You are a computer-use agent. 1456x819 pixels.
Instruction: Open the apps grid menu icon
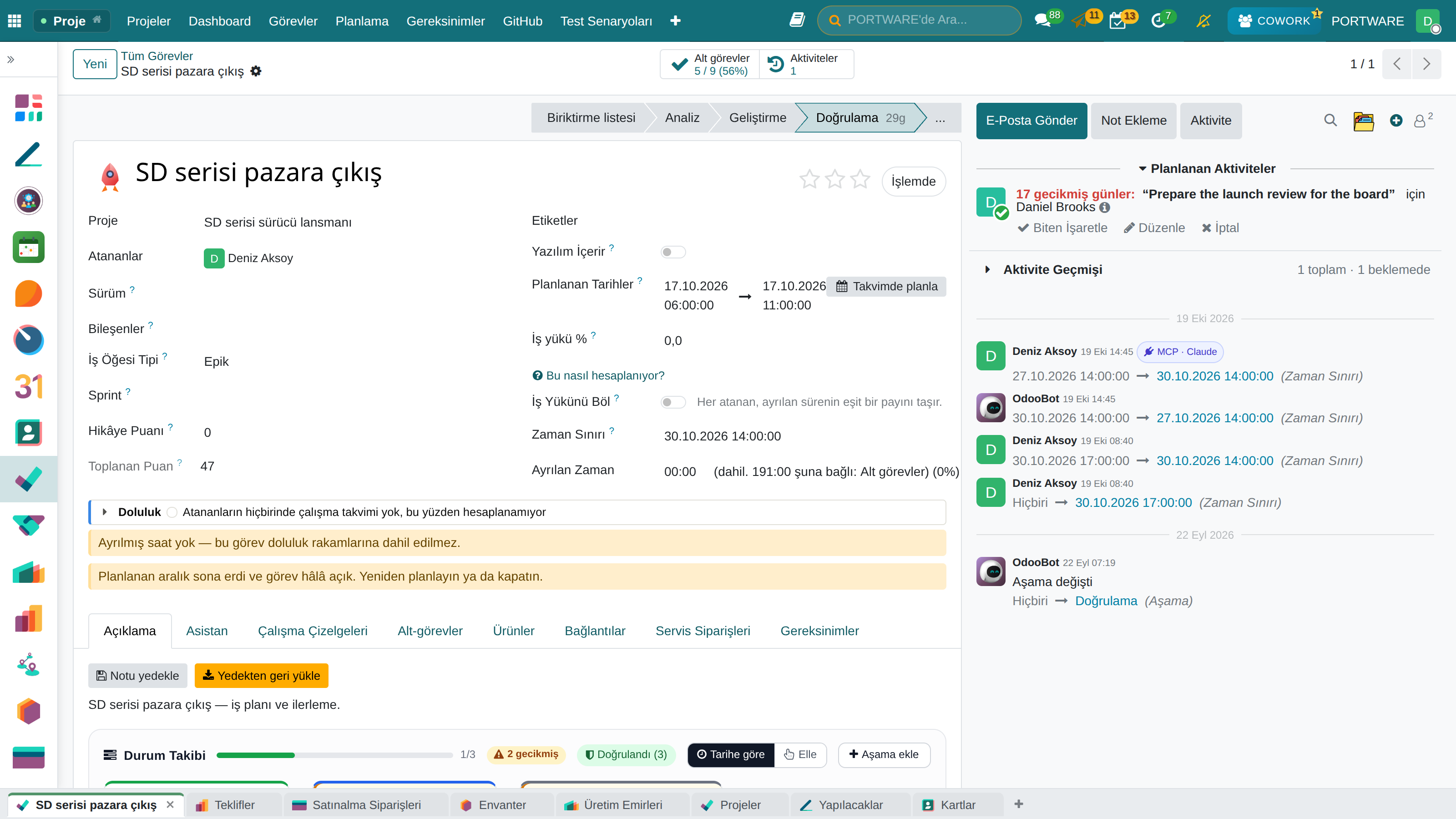pos(15,21)
